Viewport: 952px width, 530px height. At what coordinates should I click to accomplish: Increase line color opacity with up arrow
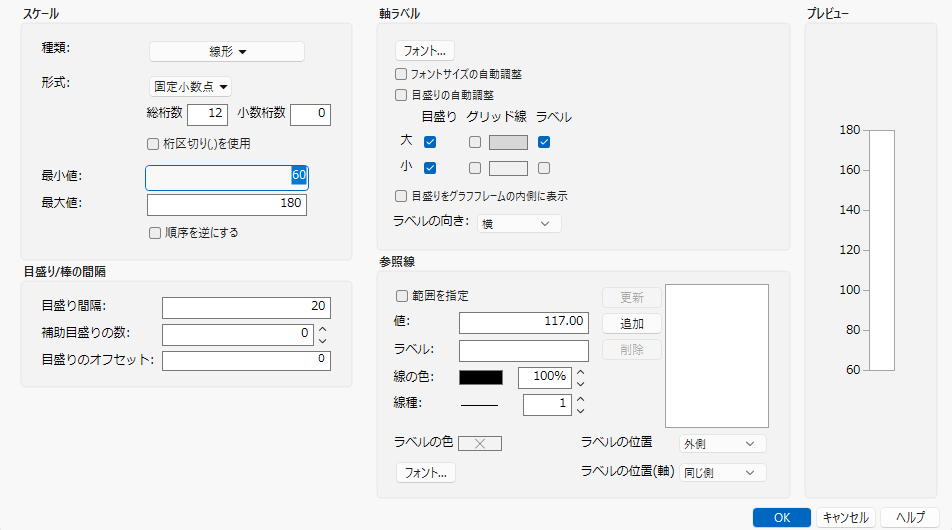point(580,372)
